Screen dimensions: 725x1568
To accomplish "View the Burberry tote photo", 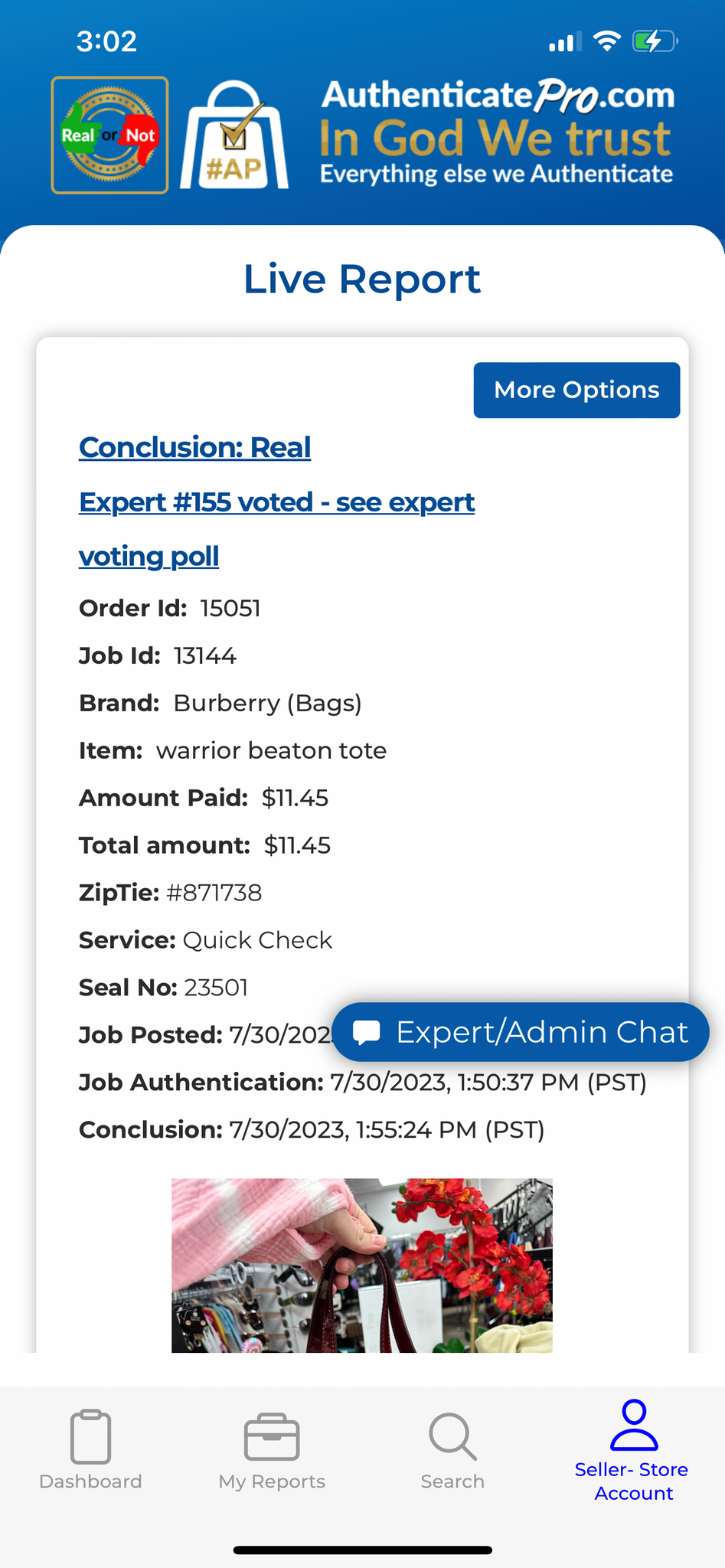I will click(361, 1265).
